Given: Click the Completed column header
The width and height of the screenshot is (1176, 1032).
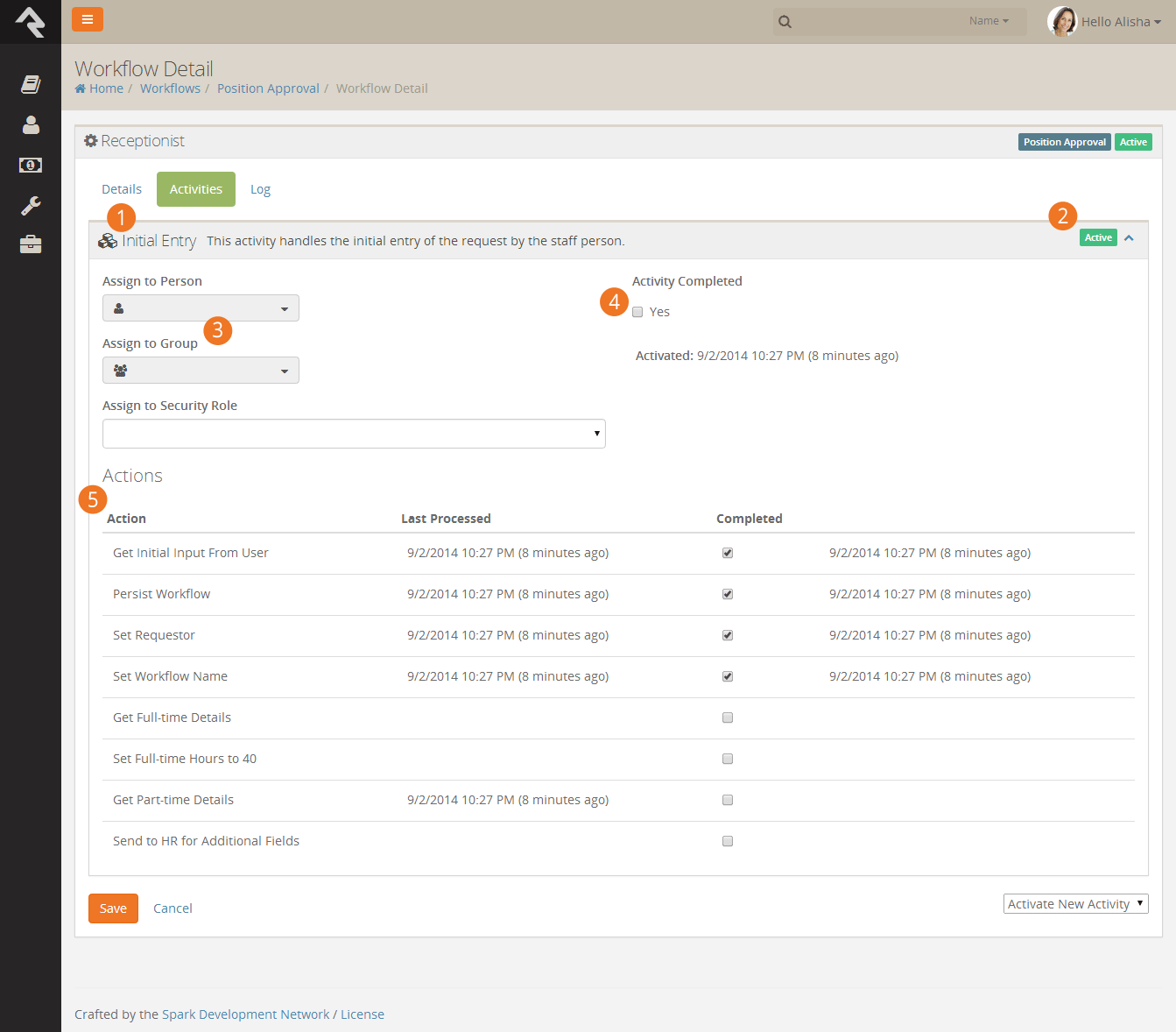Looking at the screenshot, I should coord(750,519).
